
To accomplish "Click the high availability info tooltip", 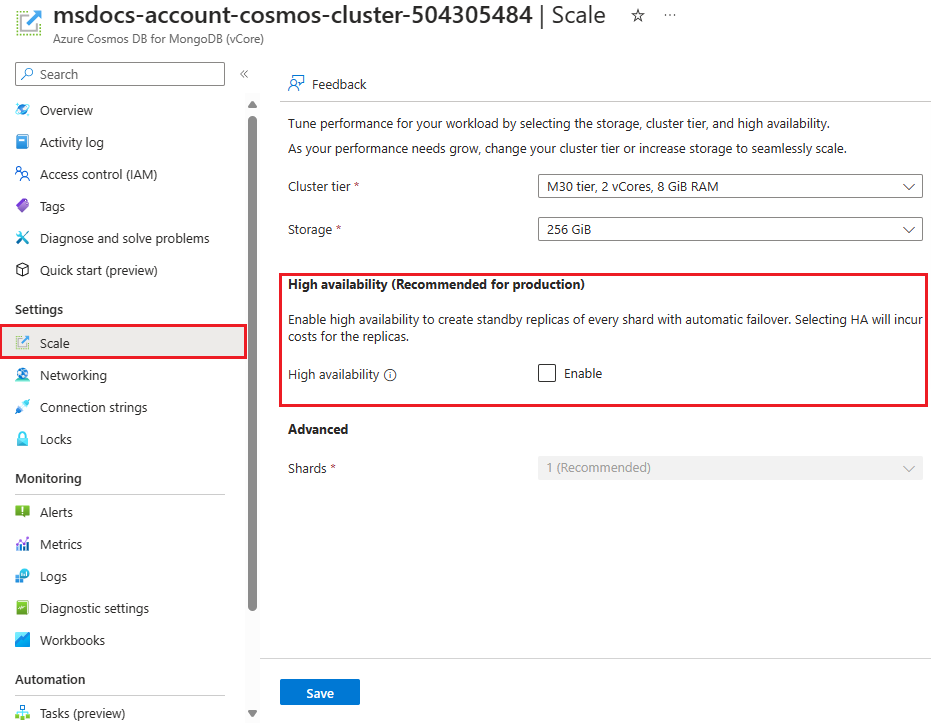I will (389, 374).
